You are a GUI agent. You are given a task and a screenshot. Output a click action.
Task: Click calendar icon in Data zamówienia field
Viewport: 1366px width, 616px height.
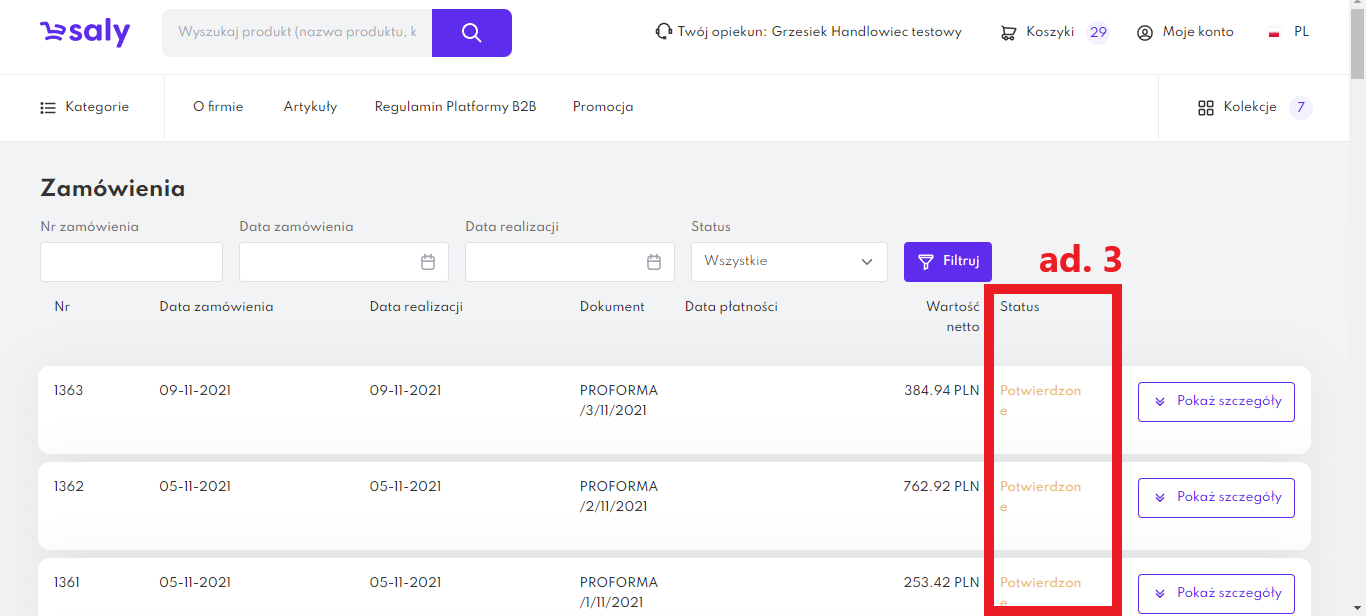click(428, 262)
